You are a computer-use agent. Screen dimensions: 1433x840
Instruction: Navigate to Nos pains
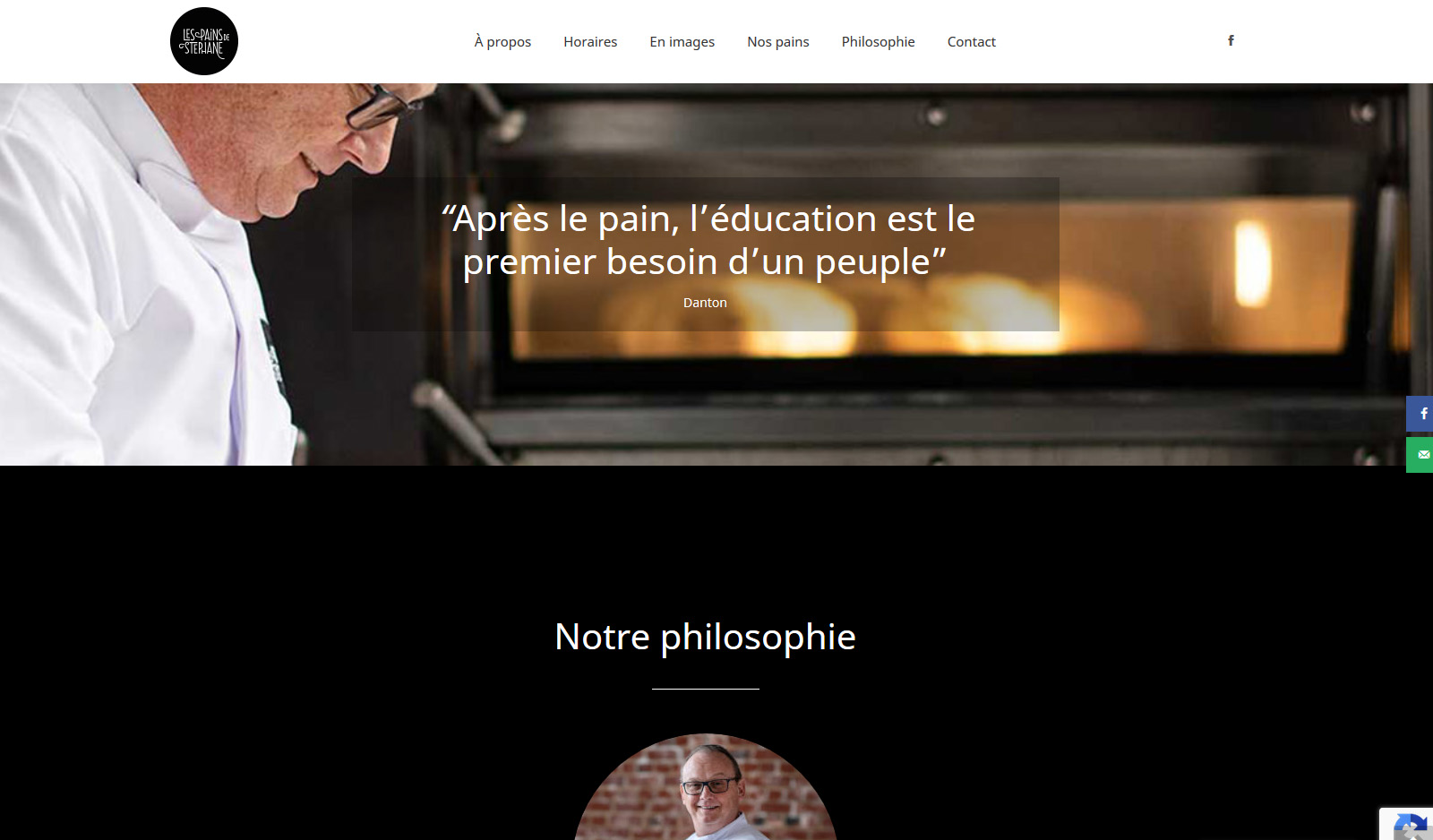[778, 42]
